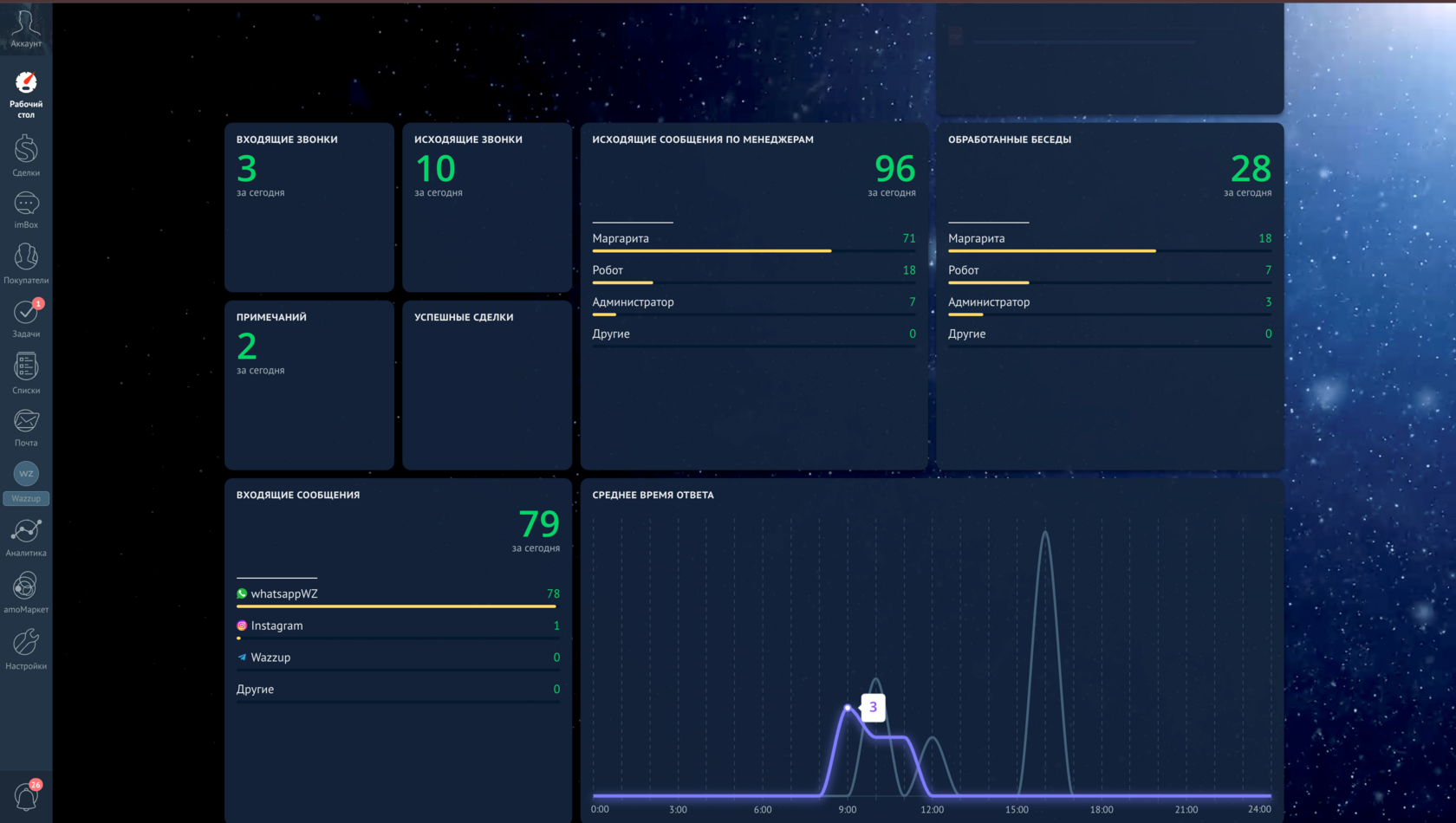Click the 12:00 label on time axis

click(x=932, y=810)
